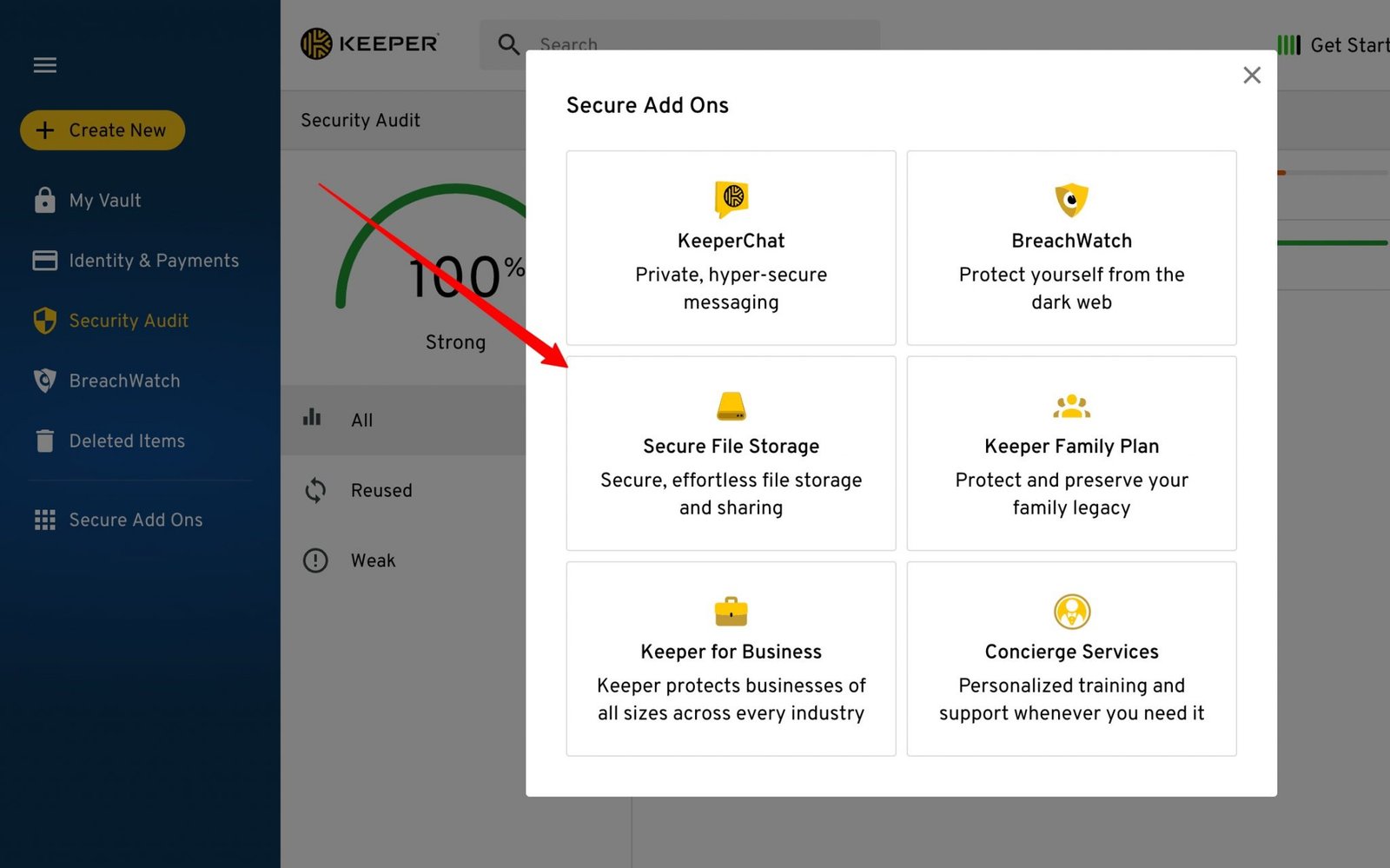Click the KeeperChat speech bubble icon
The width and height of the screenshot is (1390, 868).
pyautogui.click(x=731, y=198)
